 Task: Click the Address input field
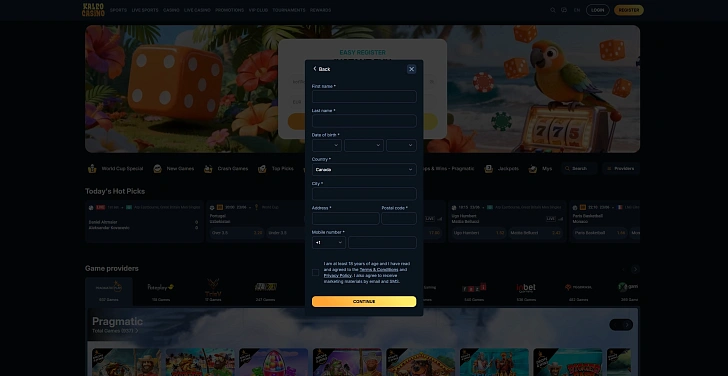345,218
